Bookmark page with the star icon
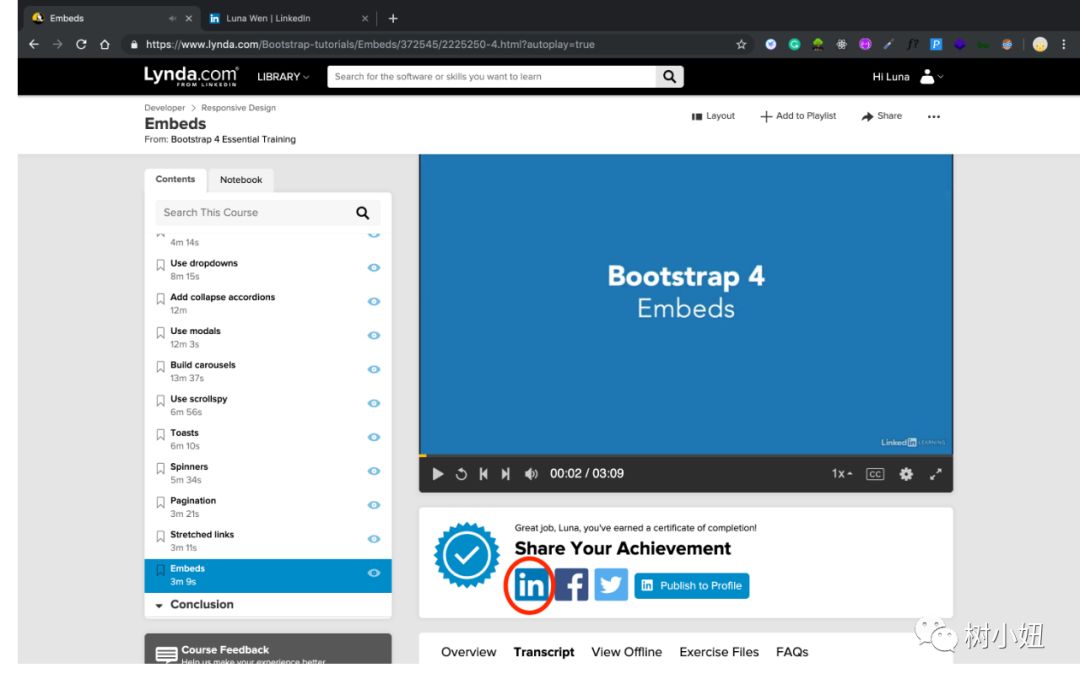The height and width of the screenshot is (684, 1080). (741, 44)
